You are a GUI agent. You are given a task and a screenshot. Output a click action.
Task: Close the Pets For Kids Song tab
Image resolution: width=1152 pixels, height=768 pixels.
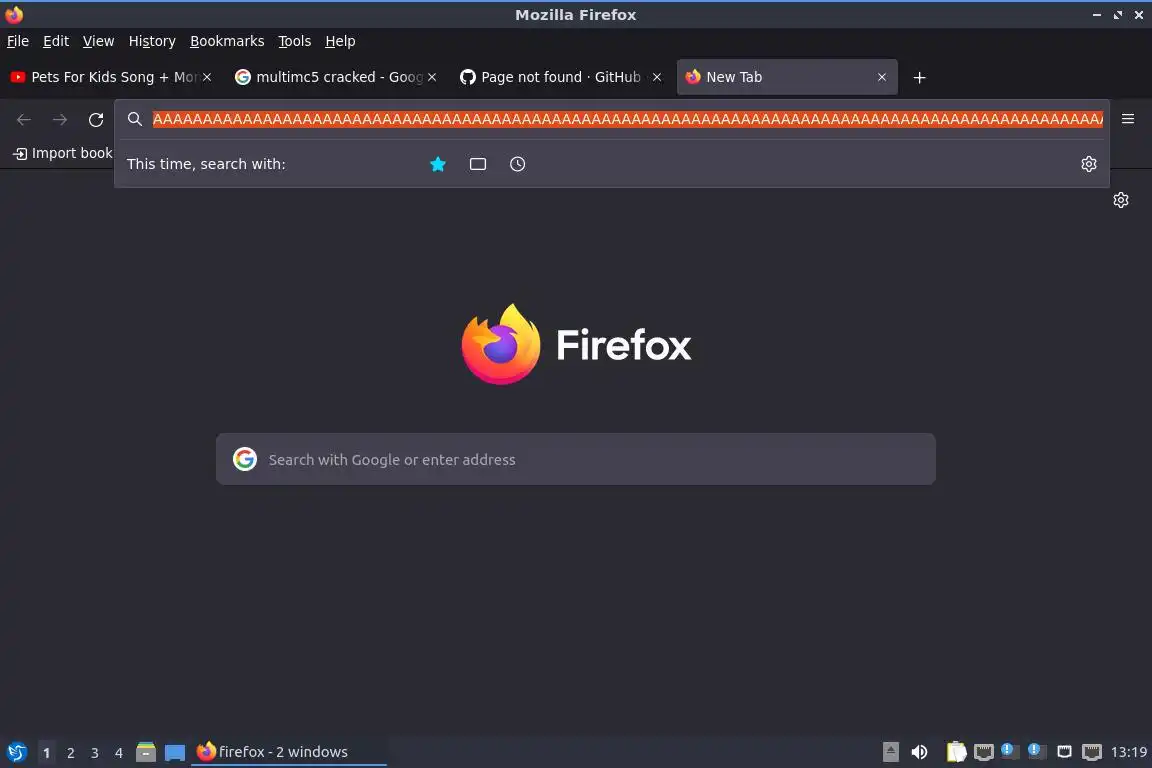click(x=207, y=77)
